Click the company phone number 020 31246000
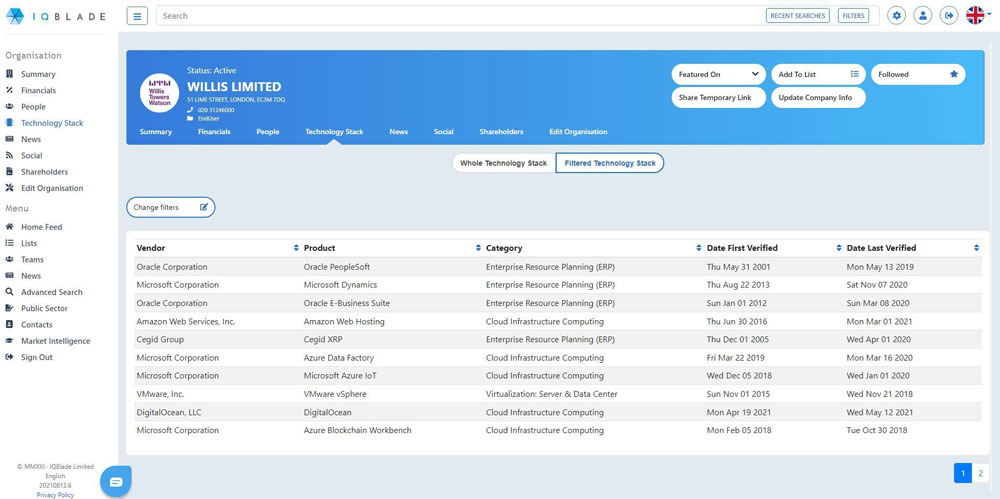Viewport: 1000px width, 499px height. 216,110
